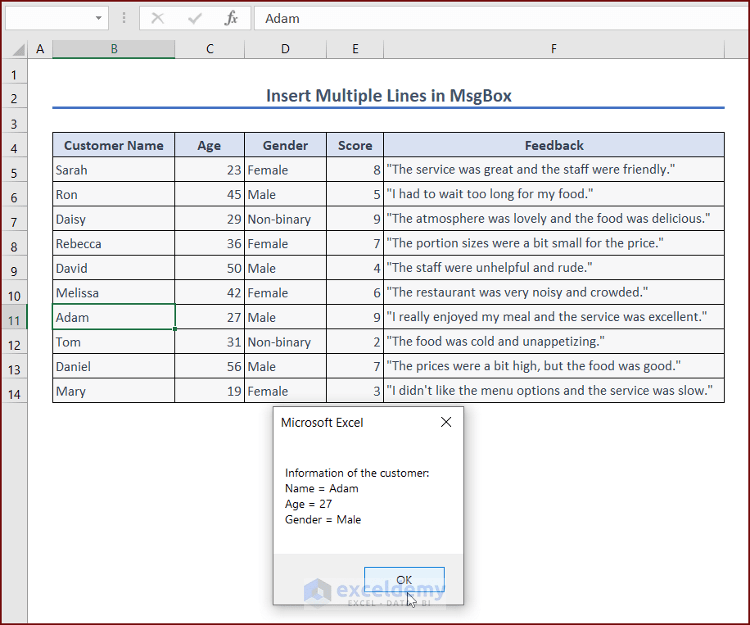Viewport: 750px width, 625px height.
Task: Select the cell containing Ron
Action: click(114, 194)
